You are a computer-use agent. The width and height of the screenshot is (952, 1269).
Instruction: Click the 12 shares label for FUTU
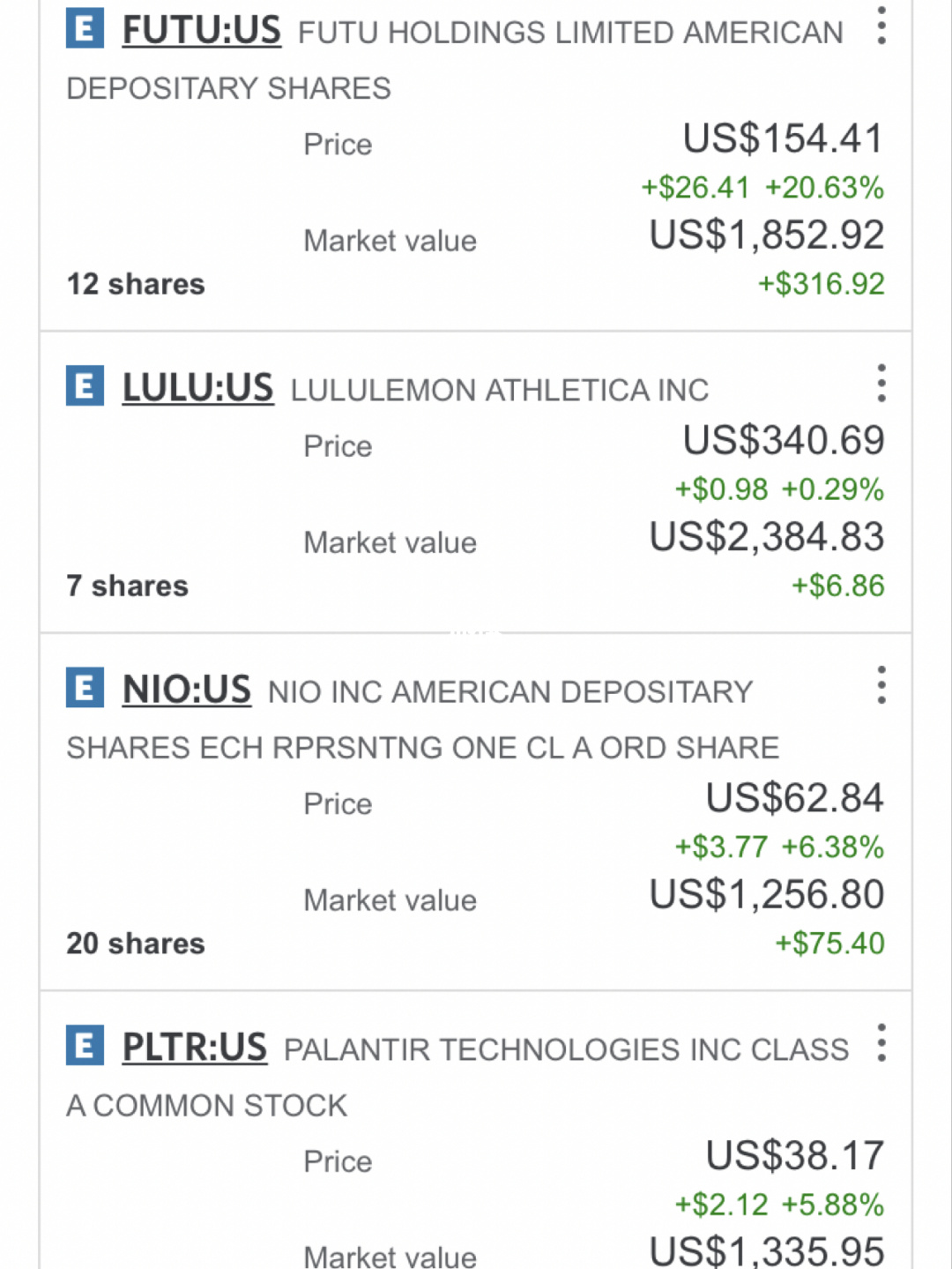click(136, 284)
